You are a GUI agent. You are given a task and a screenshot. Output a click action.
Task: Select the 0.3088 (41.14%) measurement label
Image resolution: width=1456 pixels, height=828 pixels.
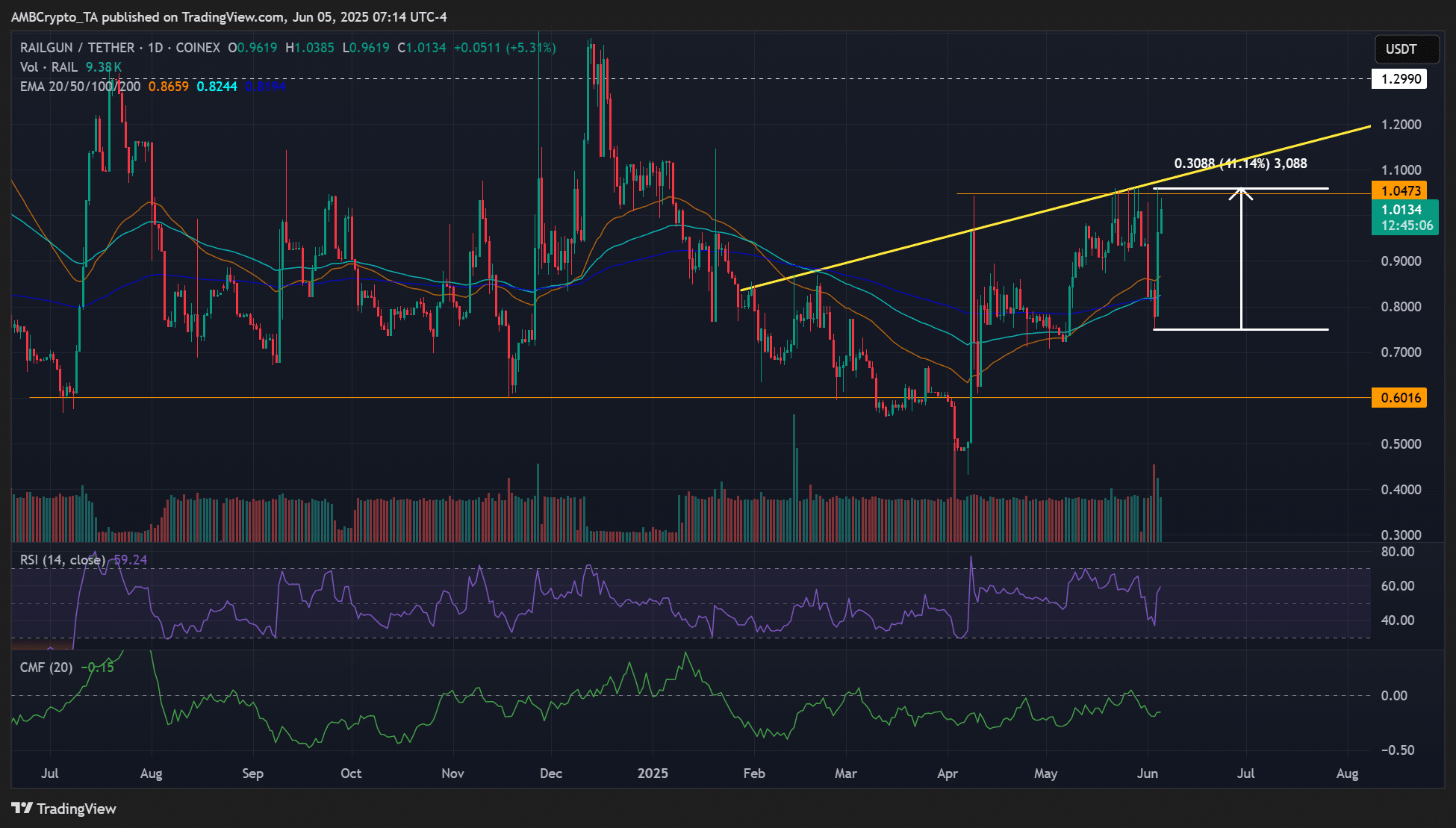(1240, 164)
